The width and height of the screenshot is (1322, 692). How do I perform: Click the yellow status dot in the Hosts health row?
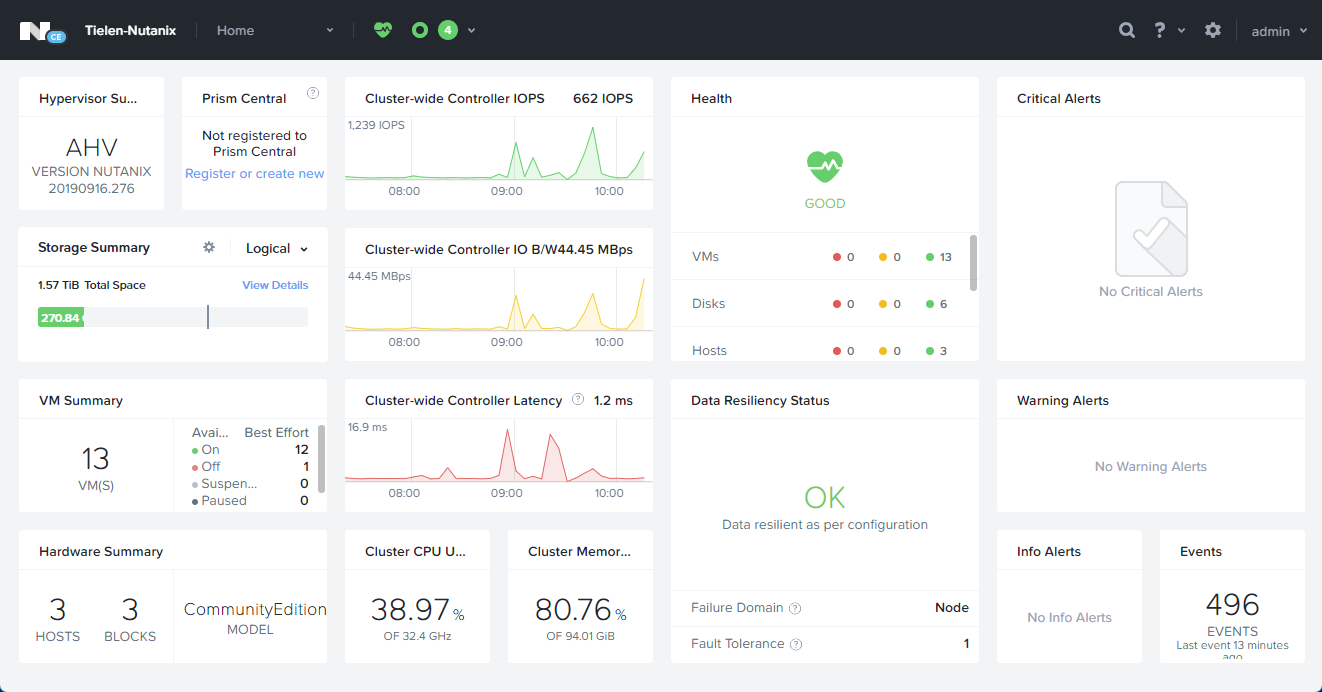[883, 351]
